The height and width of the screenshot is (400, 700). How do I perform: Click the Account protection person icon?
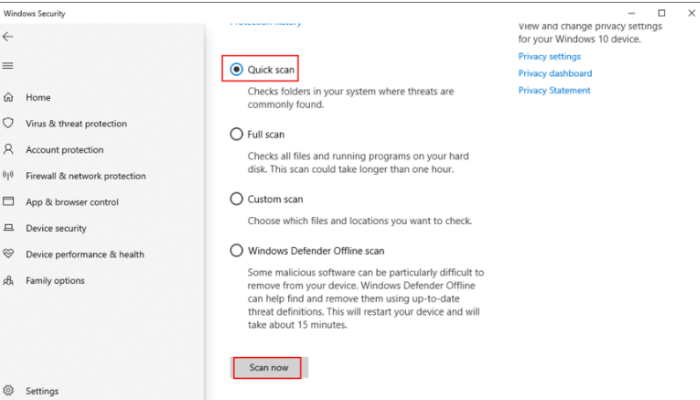point(8,149)
